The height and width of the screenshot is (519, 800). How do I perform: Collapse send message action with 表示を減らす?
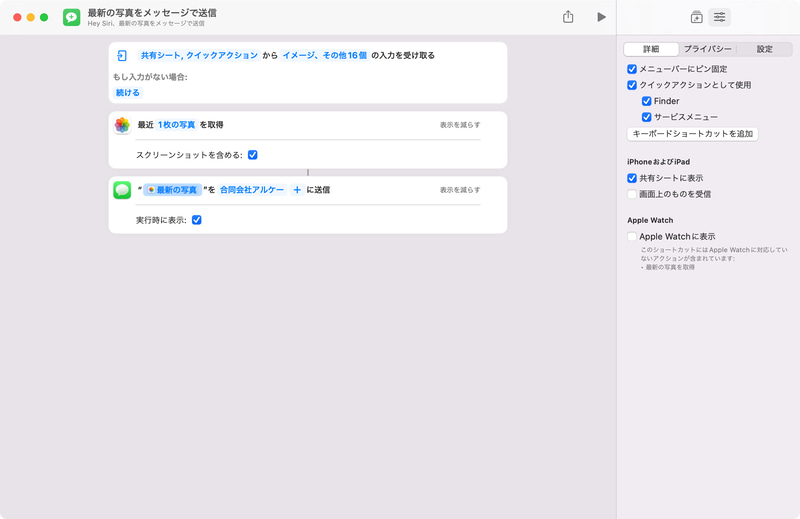click(x=460, y=190)
